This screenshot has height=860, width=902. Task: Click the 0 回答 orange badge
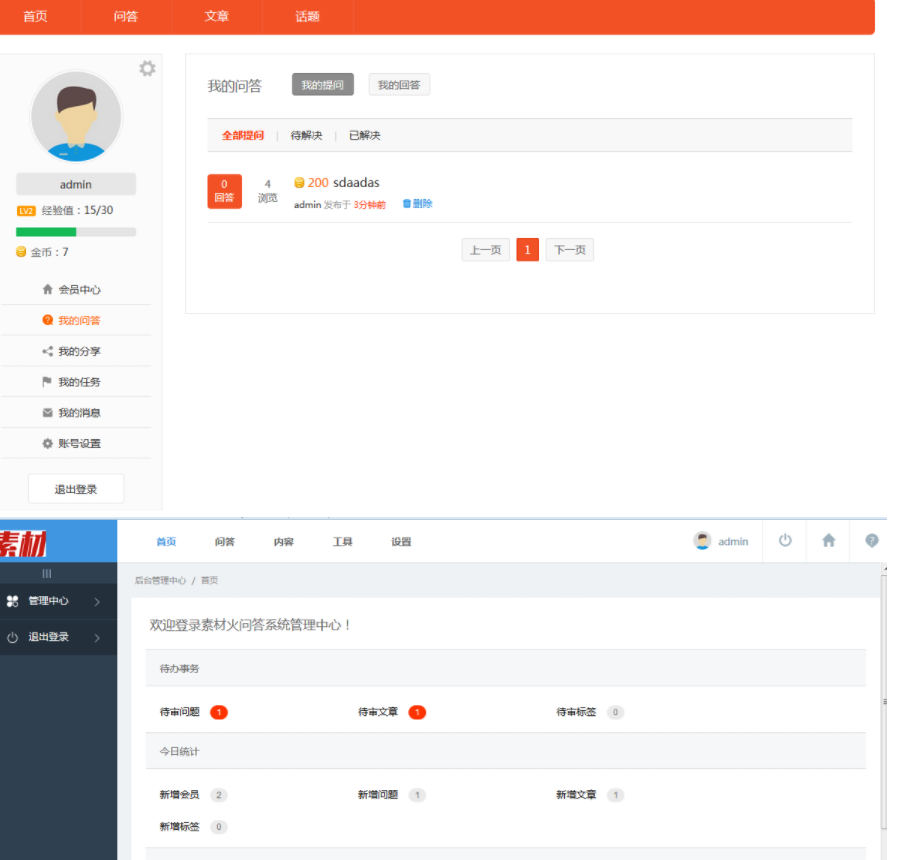[224, 191]
